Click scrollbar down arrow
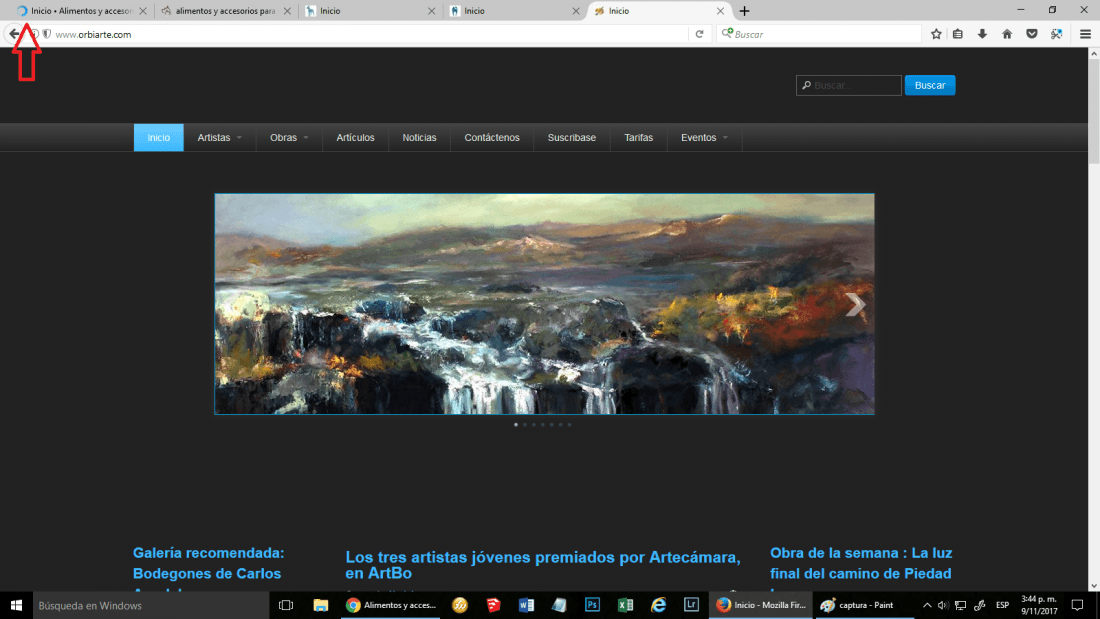The image size is (1100, 619). point(1094,586)
